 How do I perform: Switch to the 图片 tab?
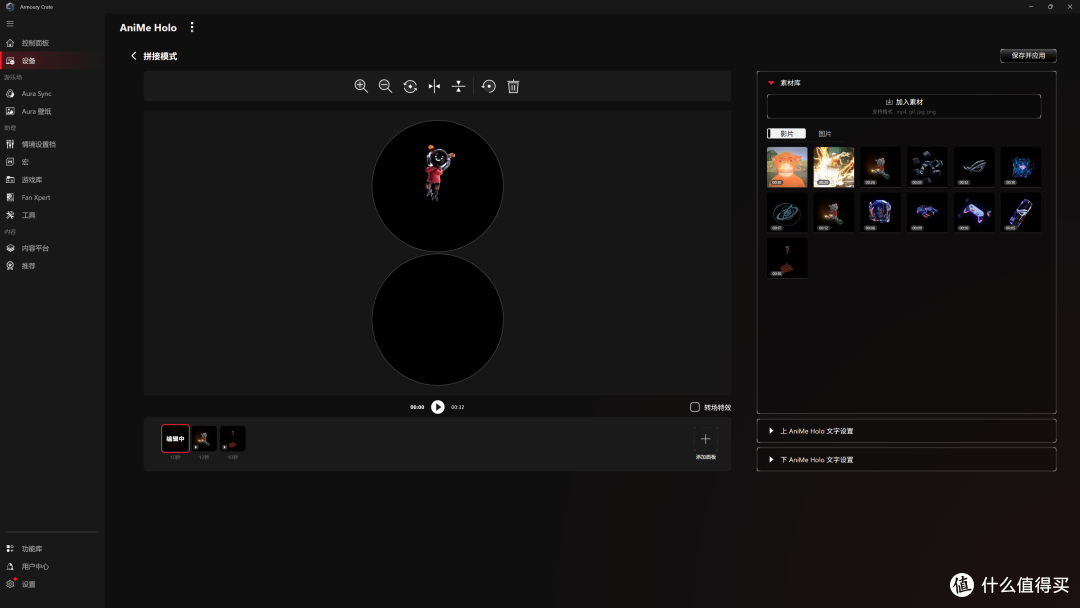825,134
